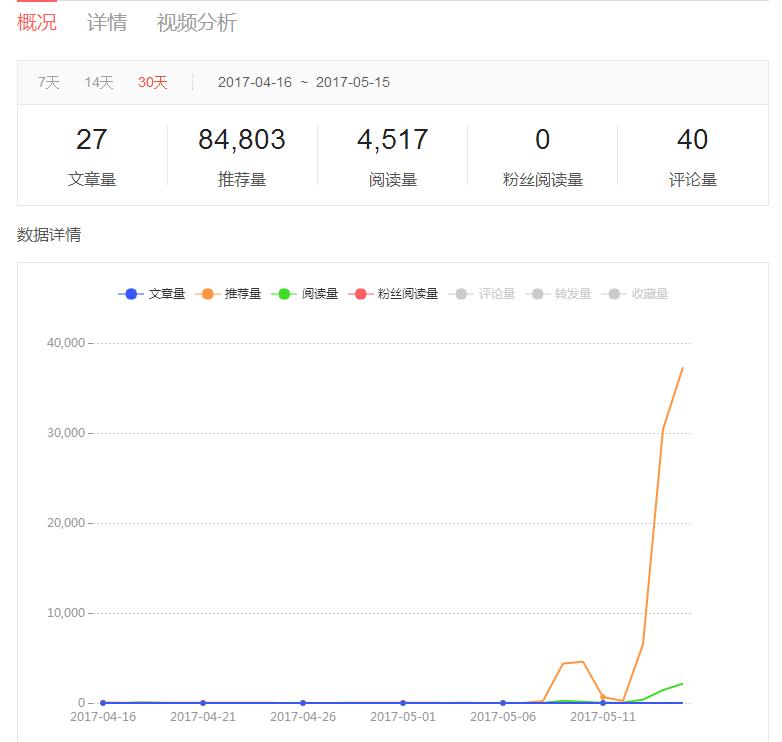Click the blue data point at 2017-04-26
This screenshot has width=782, height=742.
click(x=303, y=703)
